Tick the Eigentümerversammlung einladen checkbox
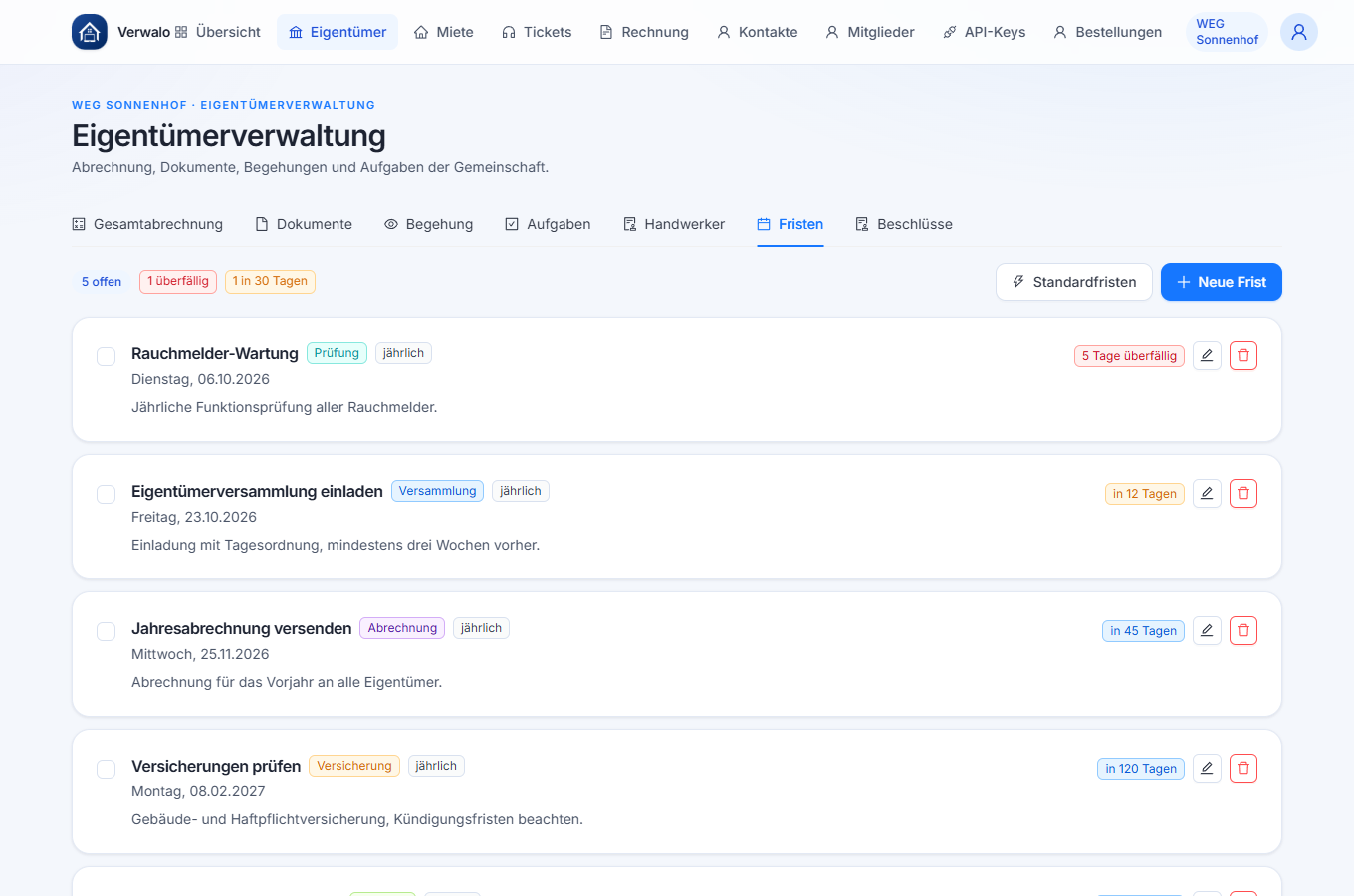The image size is (1354, 896). pos(106,494)
